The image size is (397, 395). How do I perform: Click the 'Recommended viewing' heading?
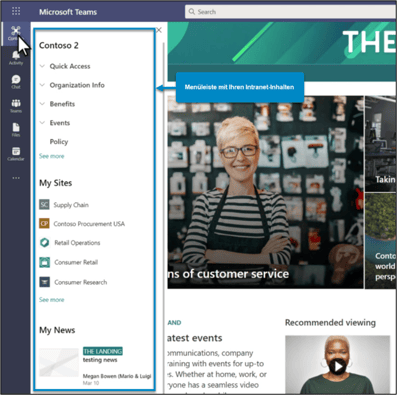point(330,322)
